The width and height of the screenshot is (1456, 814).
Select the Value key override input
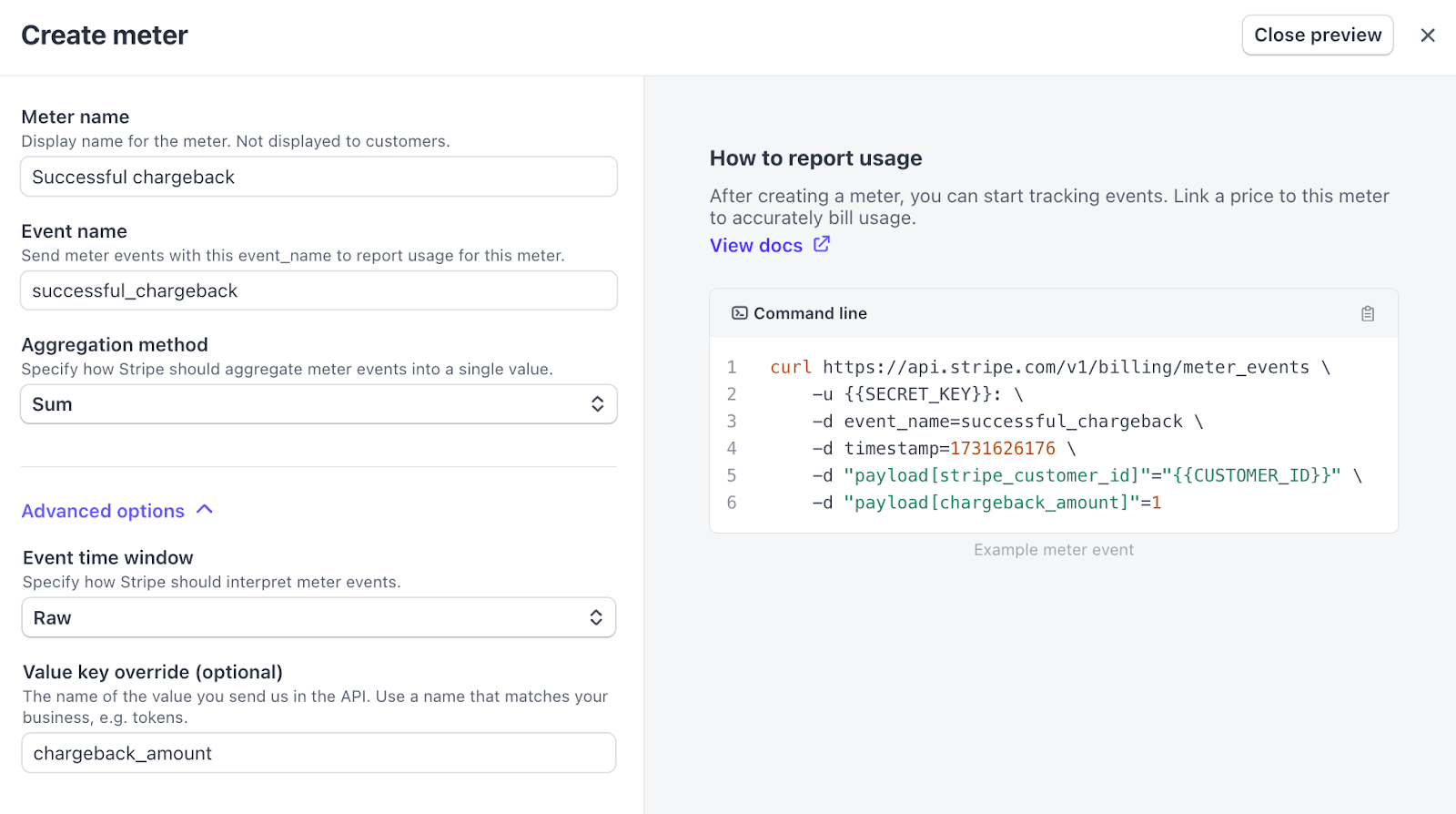(x=318, y=754)
